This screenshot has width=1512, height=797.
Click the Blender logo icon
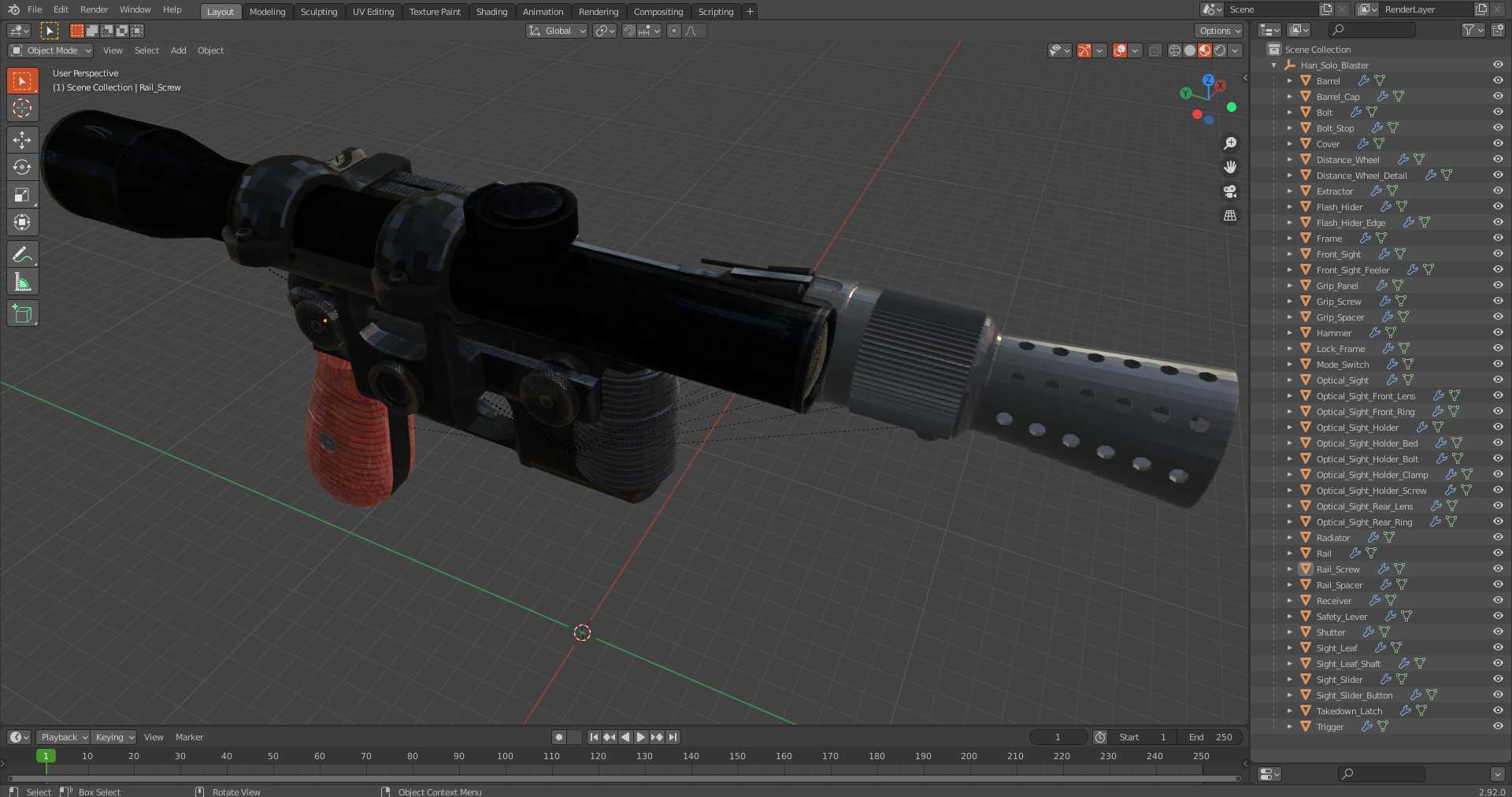13,9
